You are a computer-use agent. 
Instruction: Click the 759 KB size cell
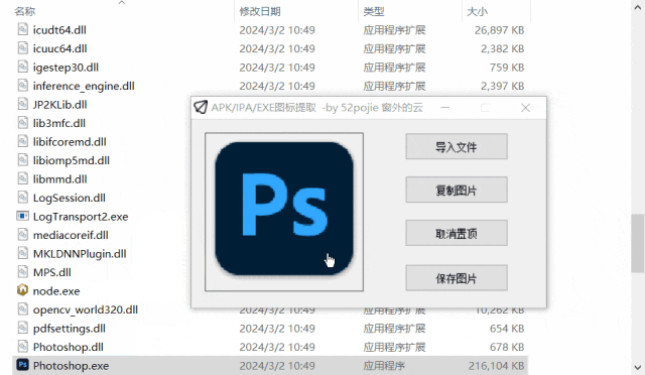coord(507,67)
